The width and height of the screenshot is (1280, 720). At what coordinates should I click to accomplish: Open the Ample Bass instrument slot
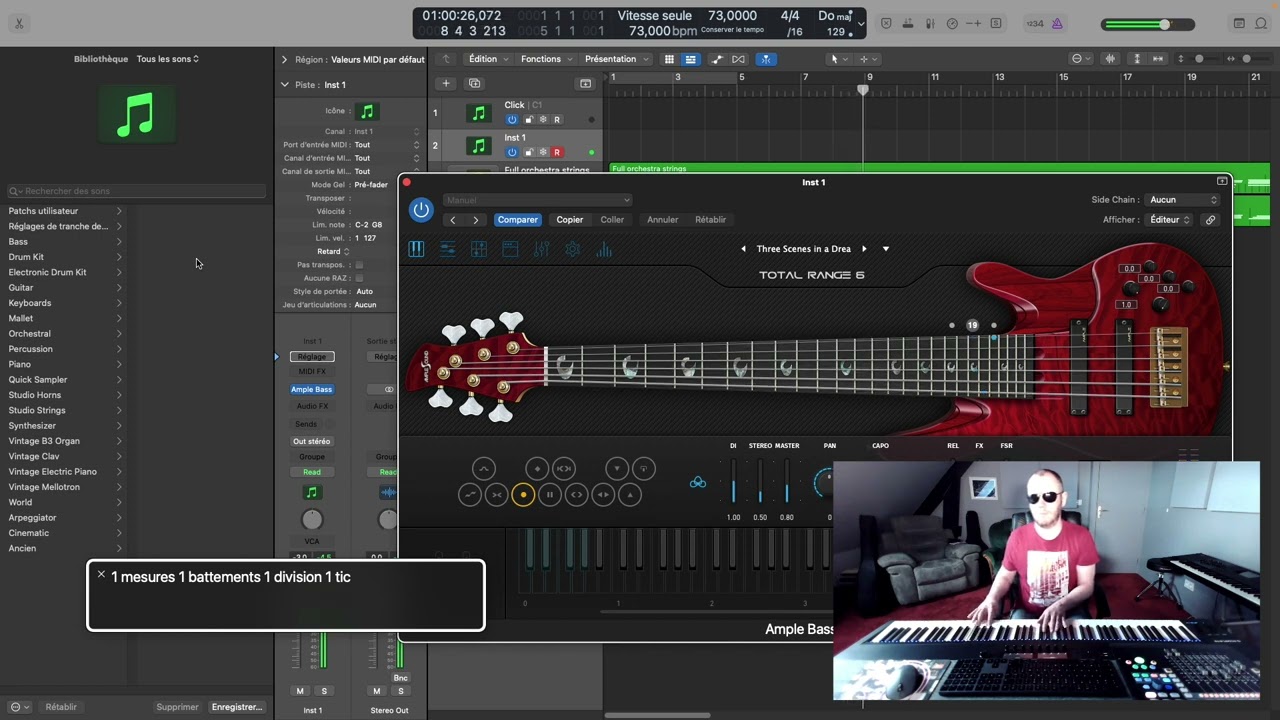312,390
